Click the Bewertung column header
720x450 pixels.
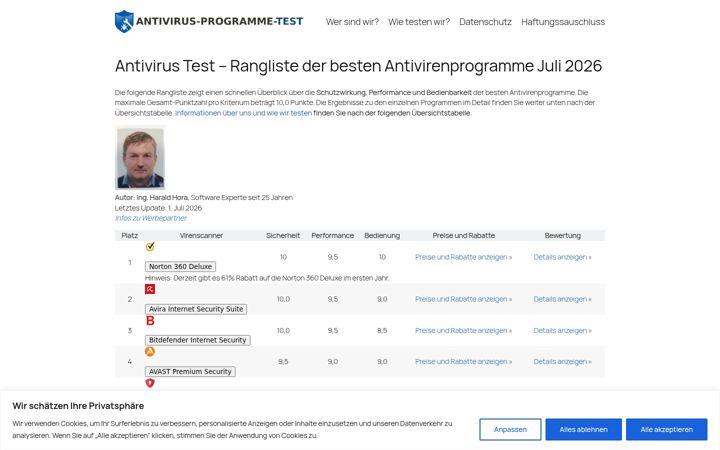[562, 236]
